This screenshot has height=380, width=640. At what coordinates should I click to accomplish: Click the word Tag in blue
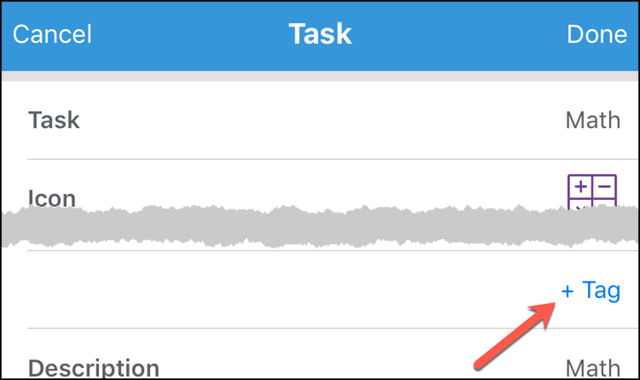(x=601, y=291)
